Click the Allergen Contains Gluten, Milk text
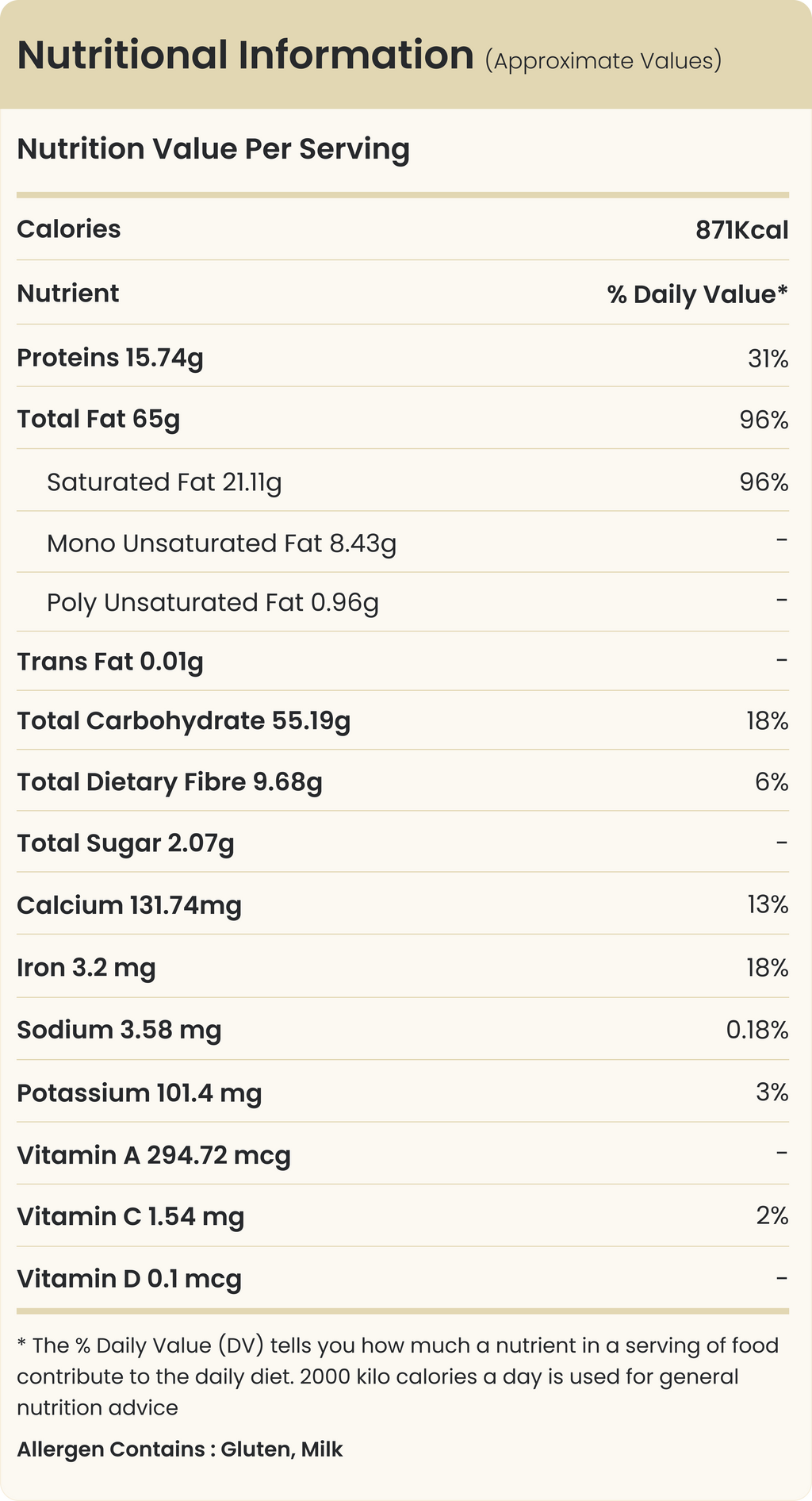The width and height of the screenshot is (812, 1501). tap(180, 1449)
